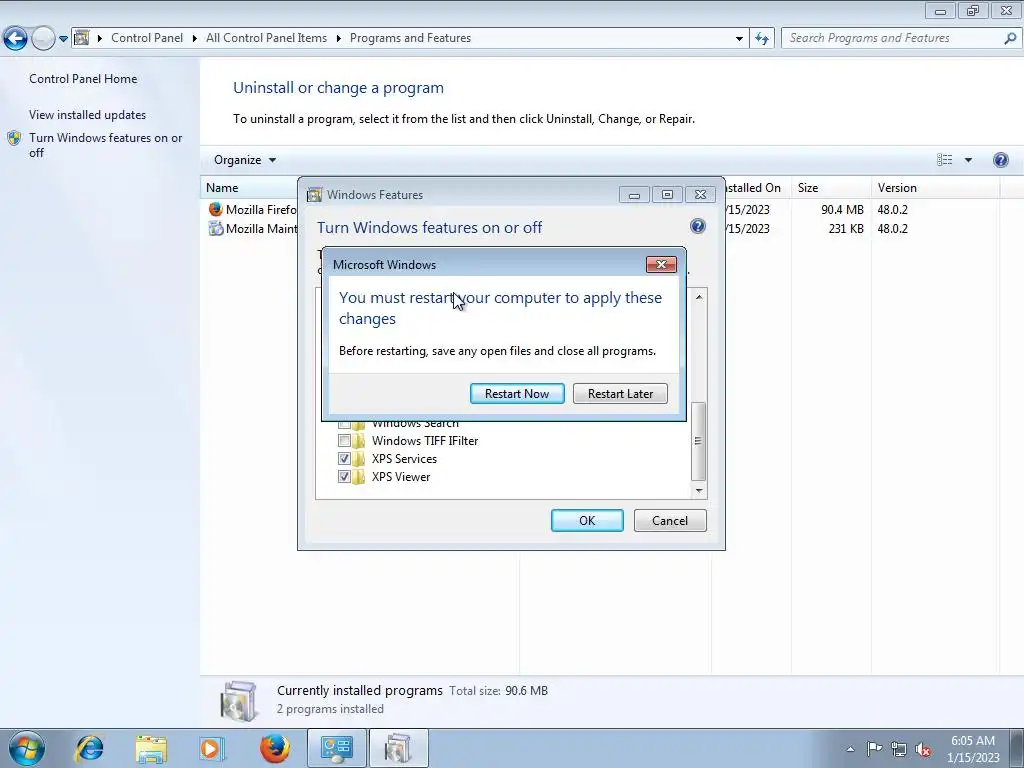1024x768 pixels.
Task: Open Action Center flag icon
Action: 874,749
